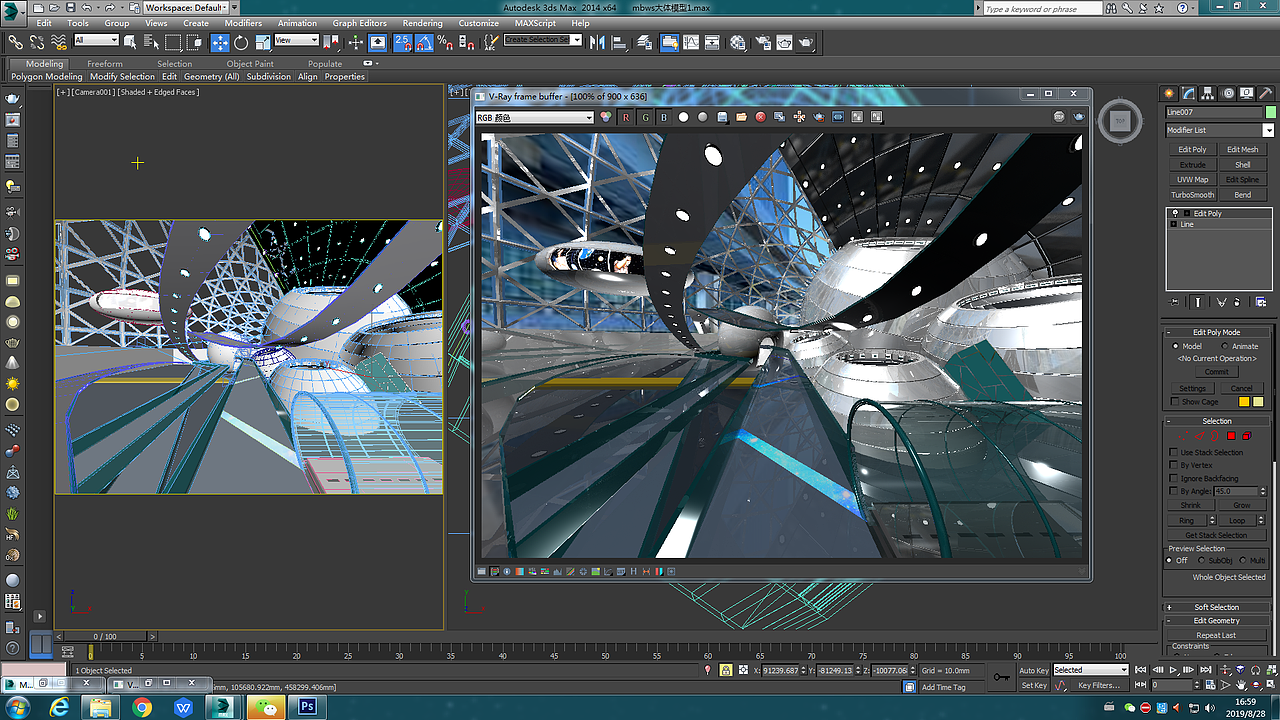Viewport: 1280px width, 720px height.
Task: Open the Curve Editor icon
Action: pyautogui.click(x=691, y=42)
